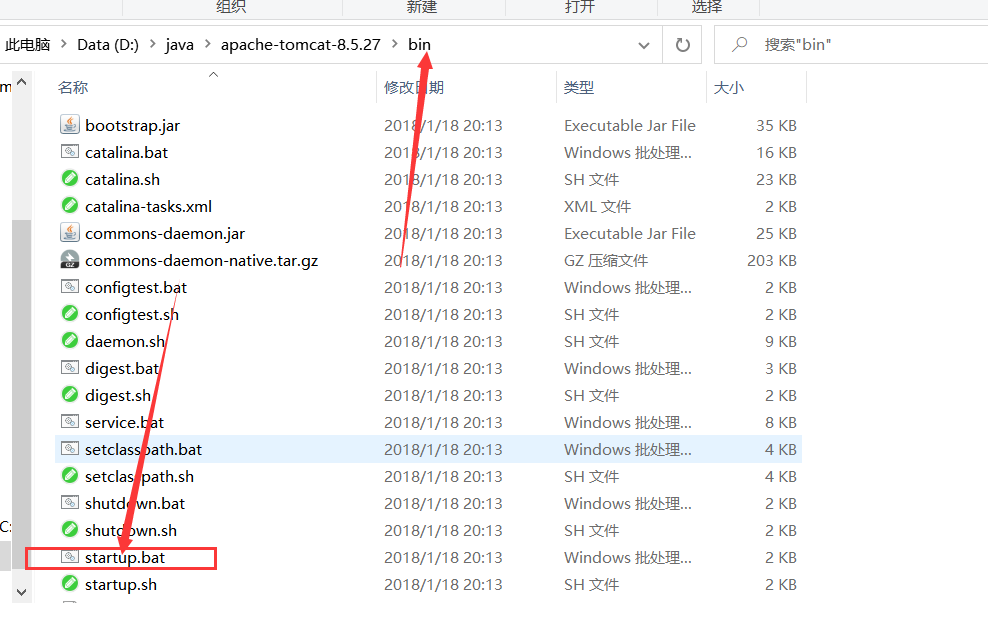Click navigation pane scroll down arrow

click(x=21, y=593)
